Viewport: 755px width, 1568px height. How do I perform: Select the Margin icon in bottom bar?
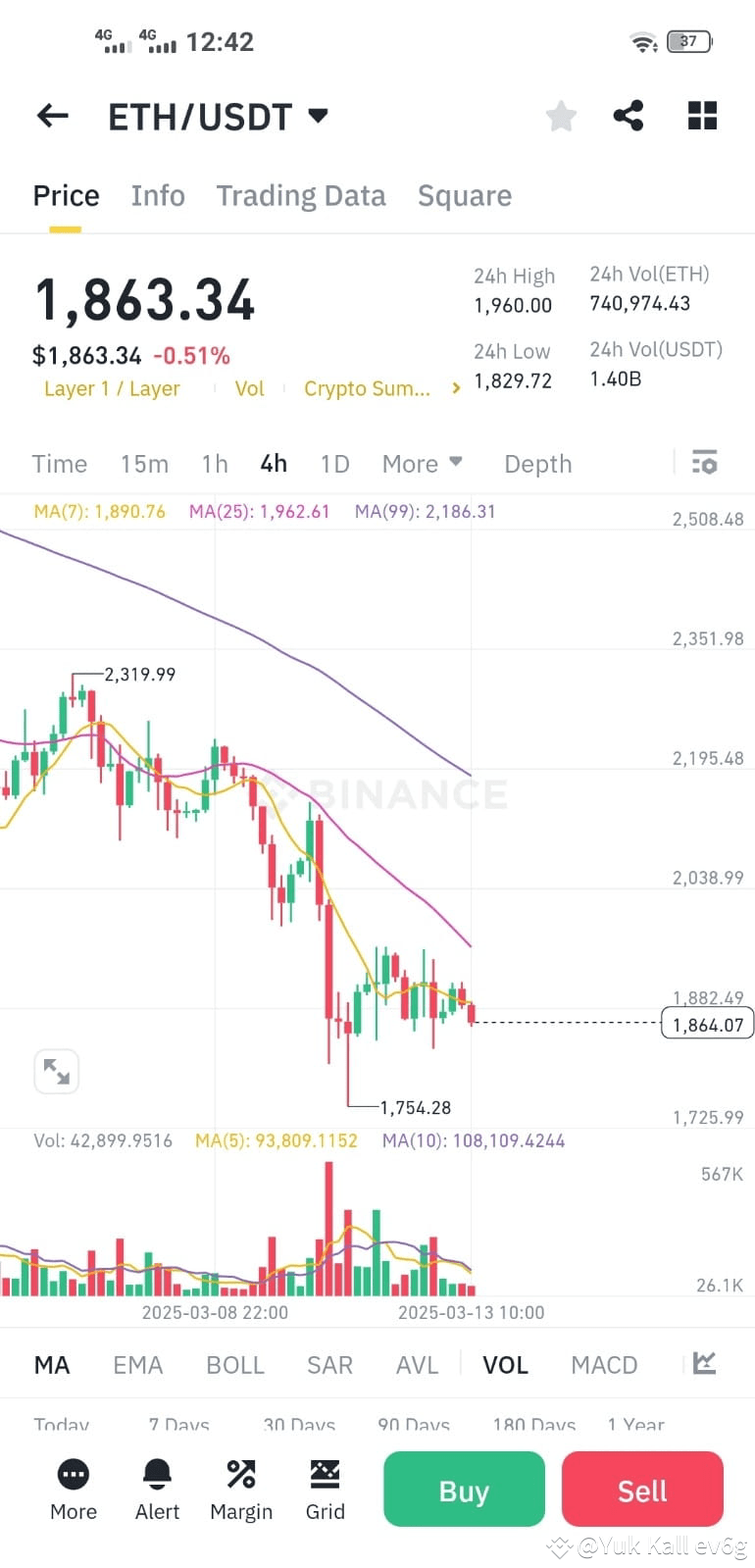[x=240, y=1489]
